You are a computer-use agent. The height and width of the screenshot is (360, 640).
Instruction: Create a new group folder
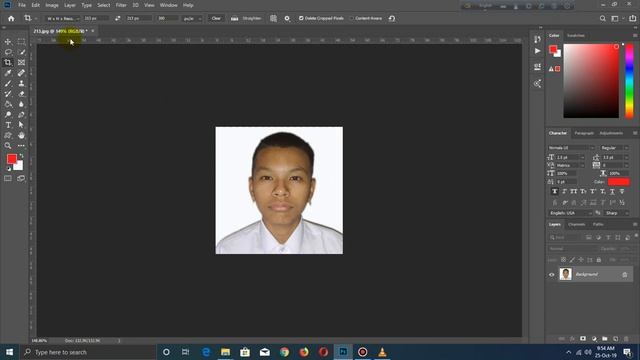point(604,339)
